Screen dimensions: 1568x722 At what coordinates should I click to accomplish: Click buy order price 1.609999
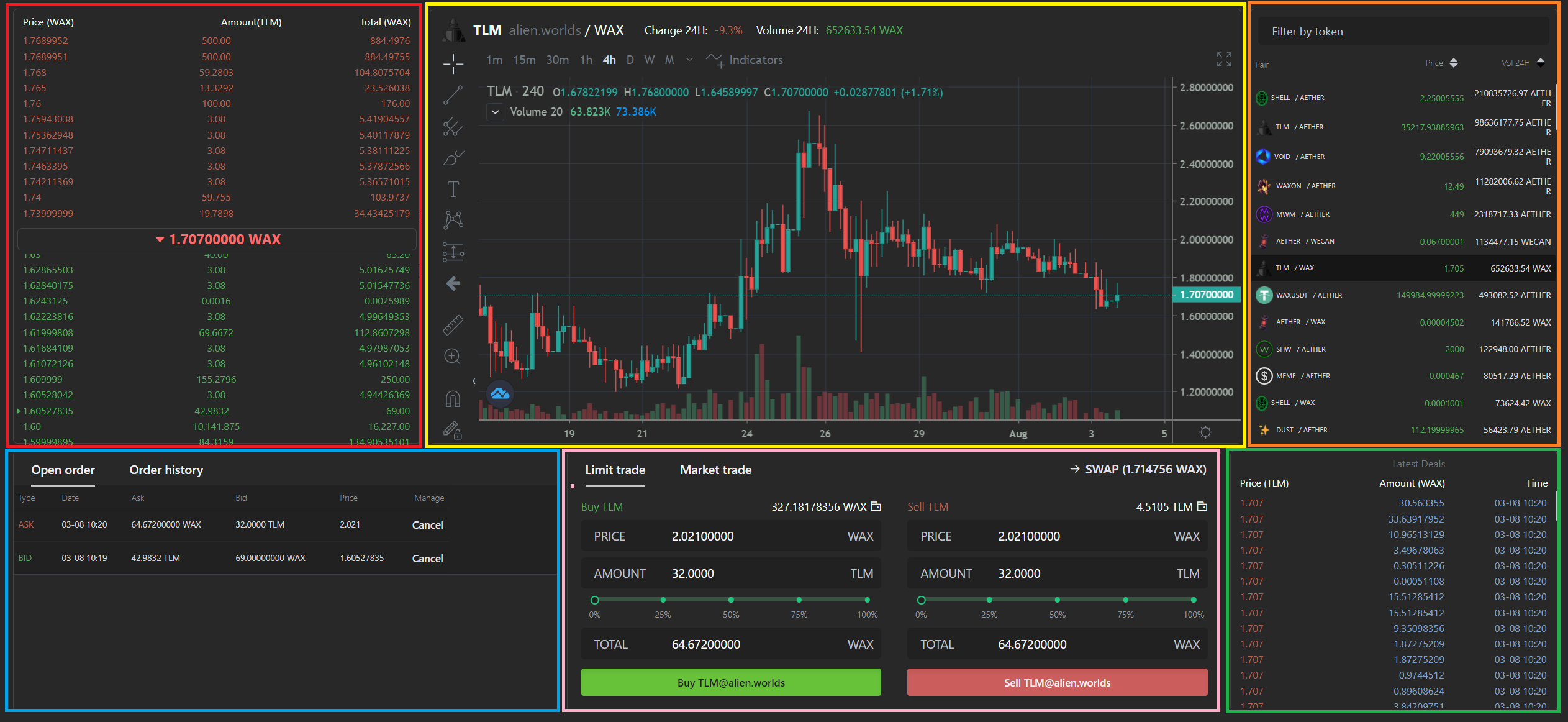tap(42, 380)
